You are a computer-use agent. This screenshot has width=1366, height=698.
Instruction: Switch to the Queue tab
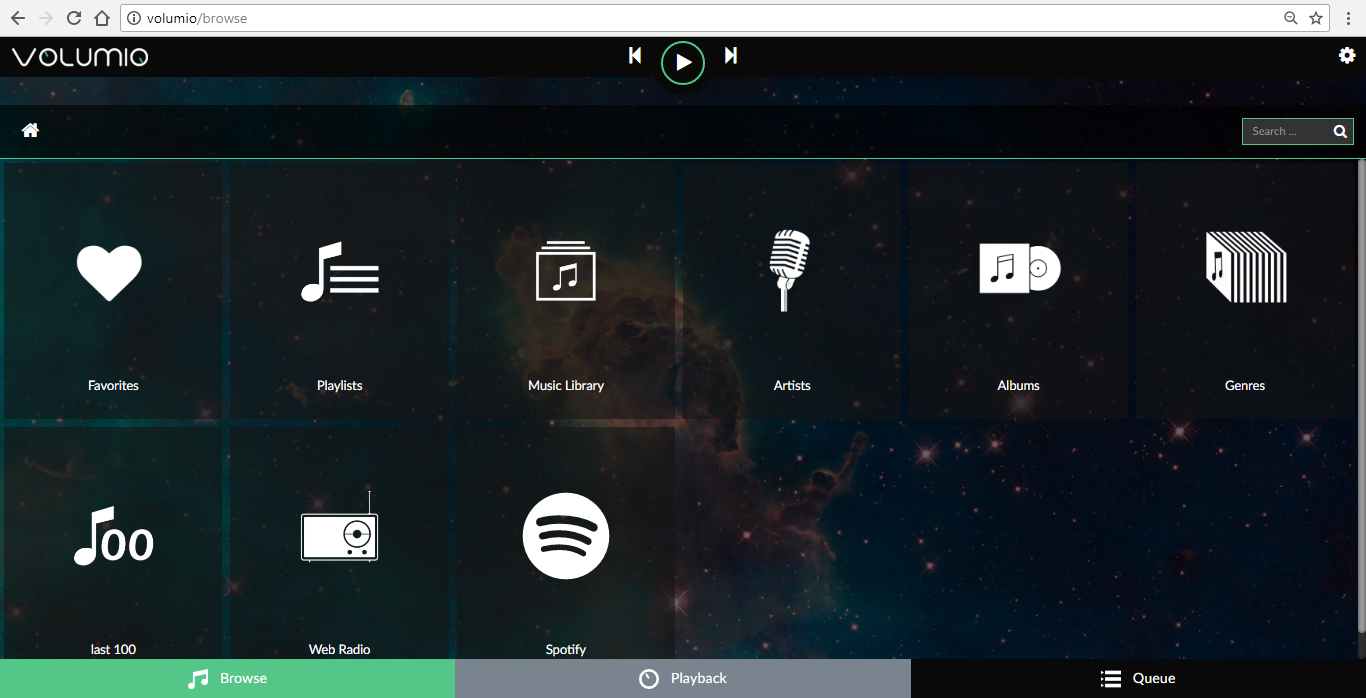(x=1138, y=679)
